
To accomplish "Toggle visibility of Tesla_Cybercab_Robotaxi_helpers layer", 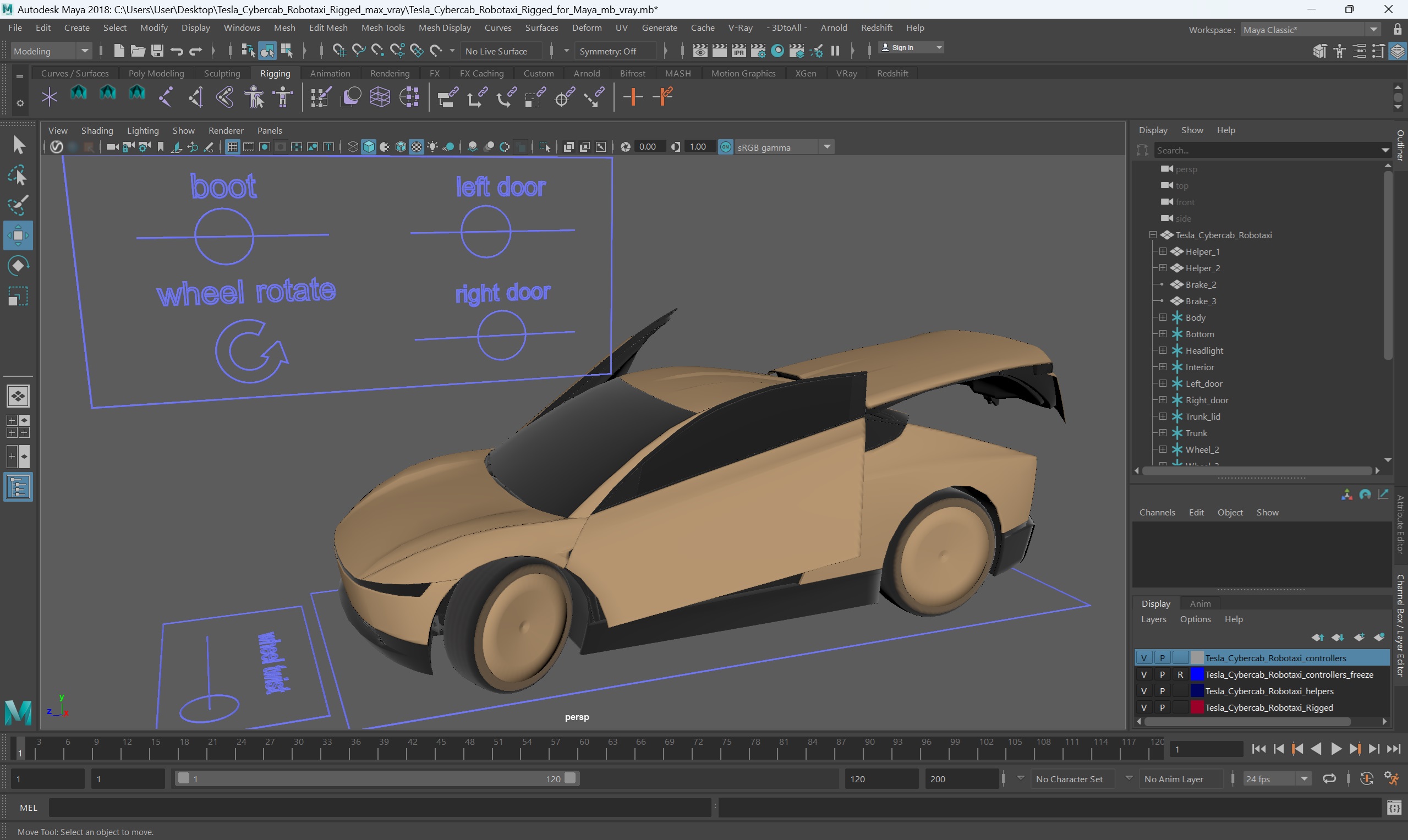I will 1143,690.
